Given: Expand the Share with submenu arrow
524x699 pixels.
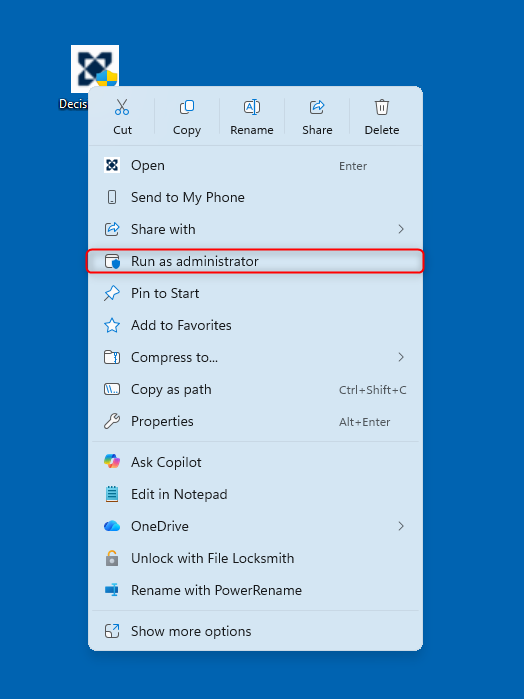Looking at the screenshot, I should [x=401, y=229].
